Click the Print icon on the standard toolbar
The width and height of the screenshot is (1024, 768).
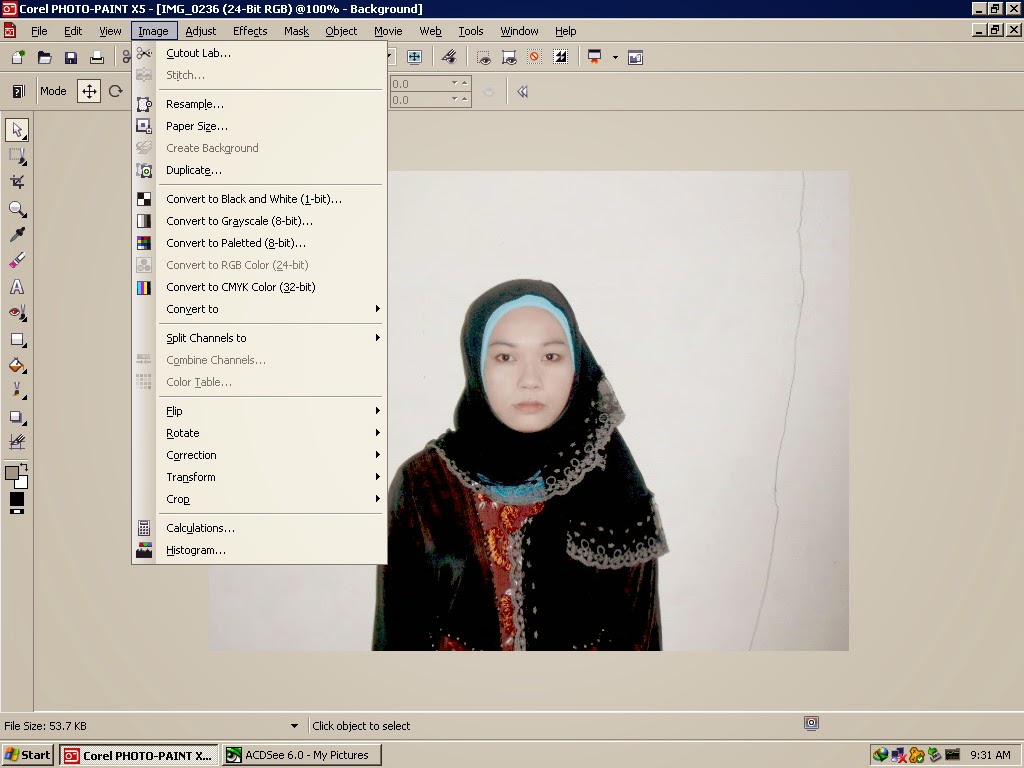(x=96, y=57)
